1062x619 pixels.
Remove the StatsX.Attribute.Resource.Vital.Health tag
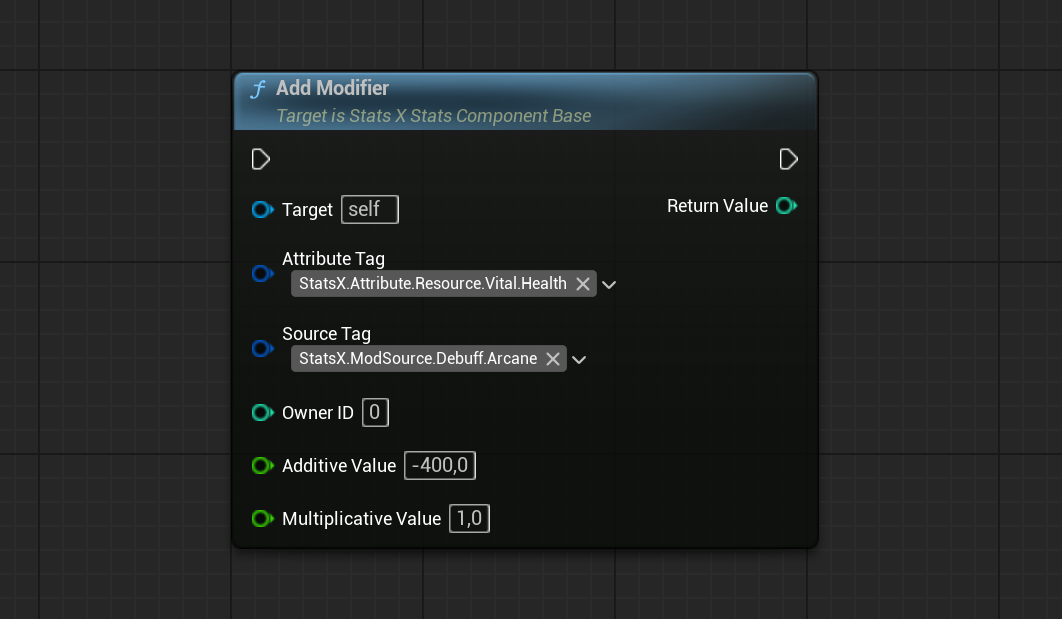pos(583,283)
